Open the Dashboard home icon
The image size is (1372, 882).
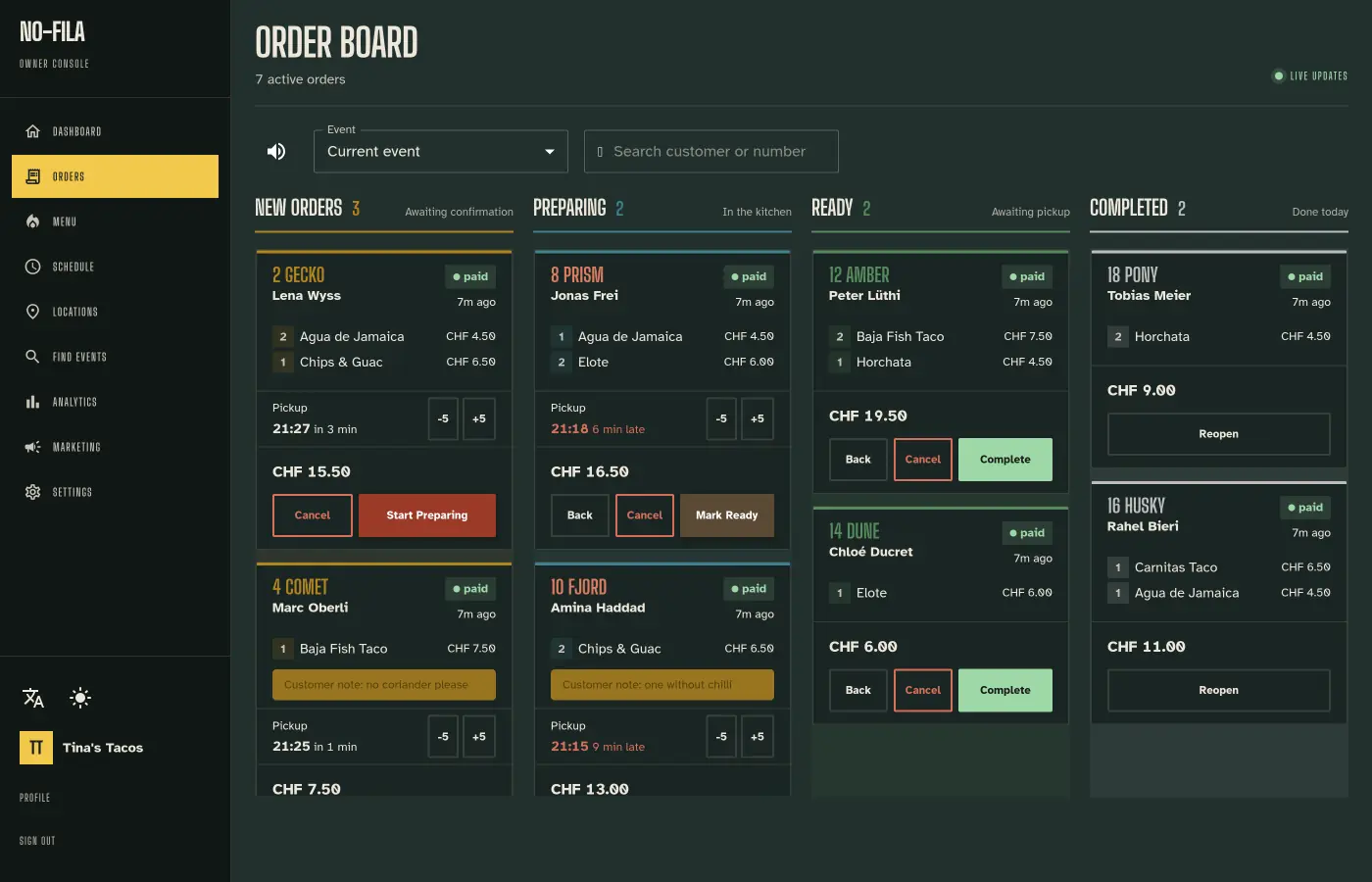(32, 131)
